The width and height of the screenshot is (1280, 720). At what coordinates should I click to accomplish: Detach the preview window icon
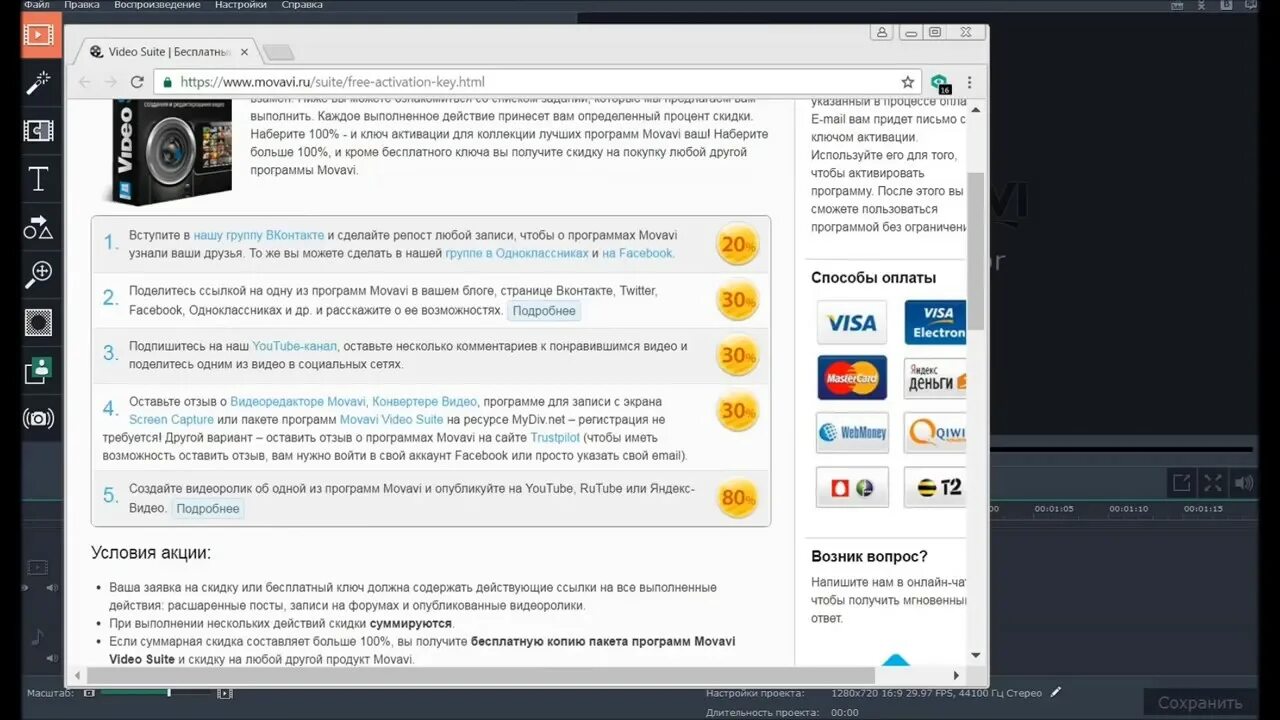click(1182, 483)
